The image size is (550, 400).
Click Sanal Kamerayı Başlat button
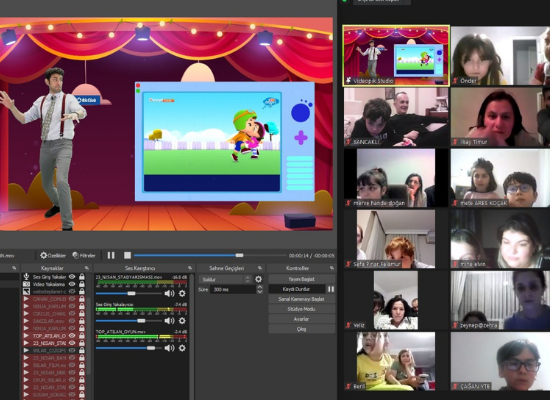(302, 299)
